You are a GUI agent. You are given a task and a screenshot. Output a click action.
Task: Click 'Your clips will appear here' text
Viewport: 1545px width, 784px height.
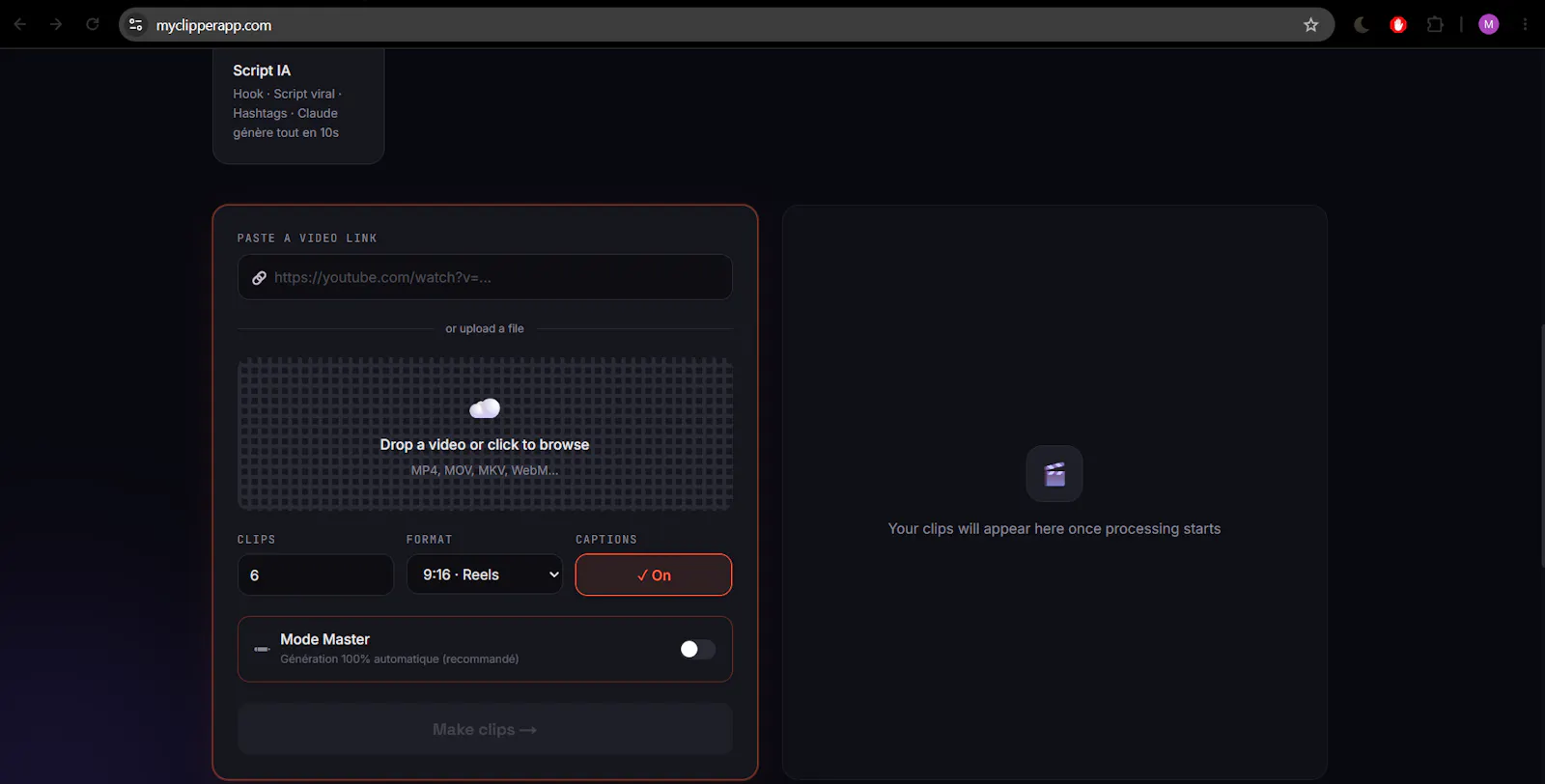tap(1054, 529)
